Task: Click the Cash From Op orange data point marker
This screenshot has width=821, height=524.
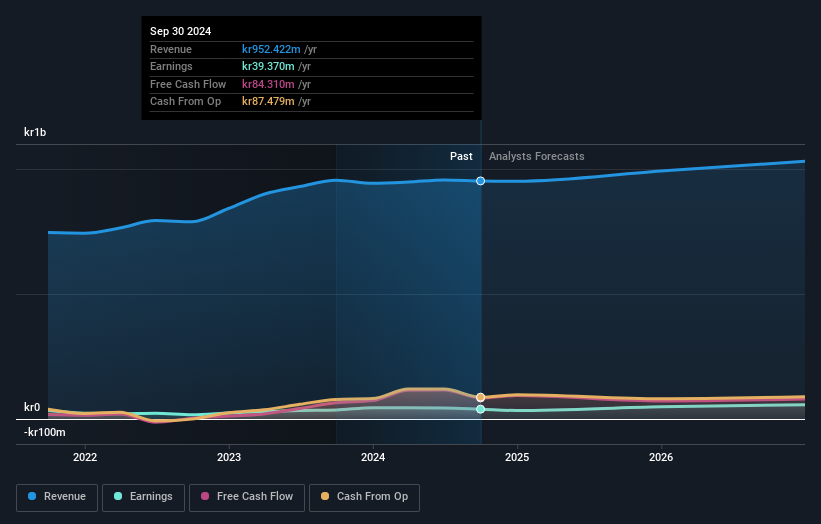Action: [481, 397]
